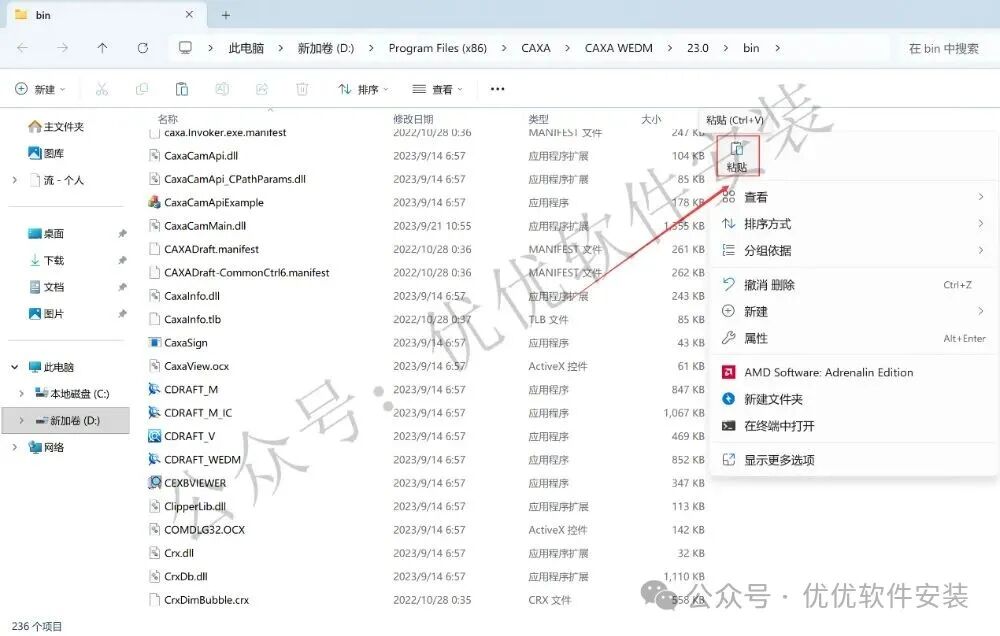Sort by 修改日期 column header
Screen dimensions: 1000x636
[413, 119]
